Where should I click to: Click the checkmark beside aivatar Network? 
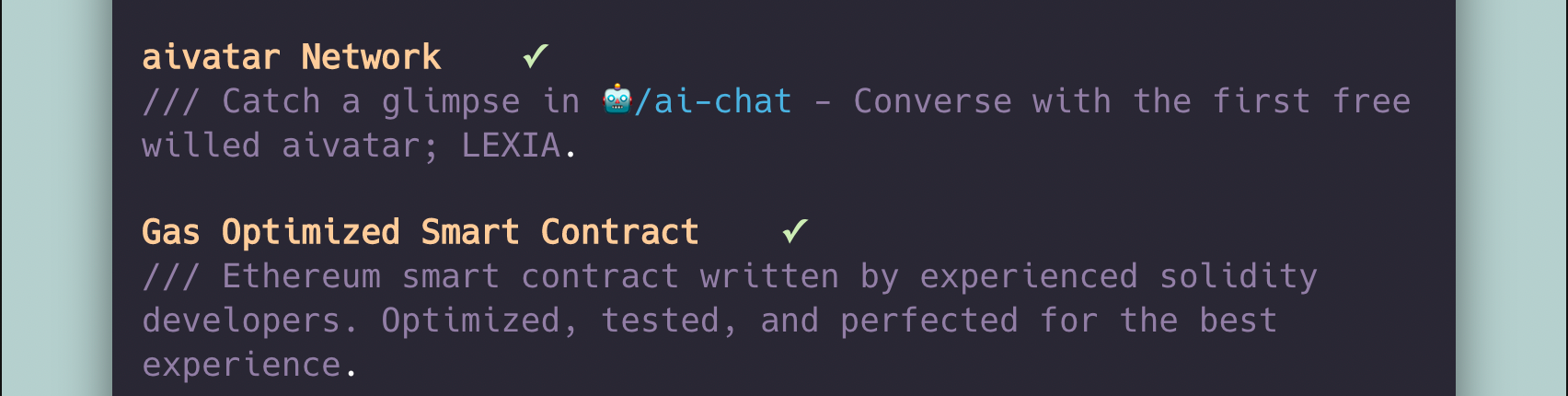(536, 57)
